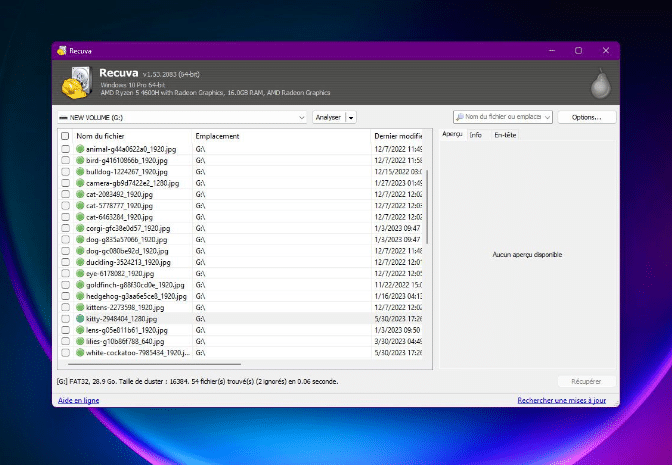672x465 pixels.
Task: Click the green dot for the white-cockatoo file
Action: click(x=80, y=353)
